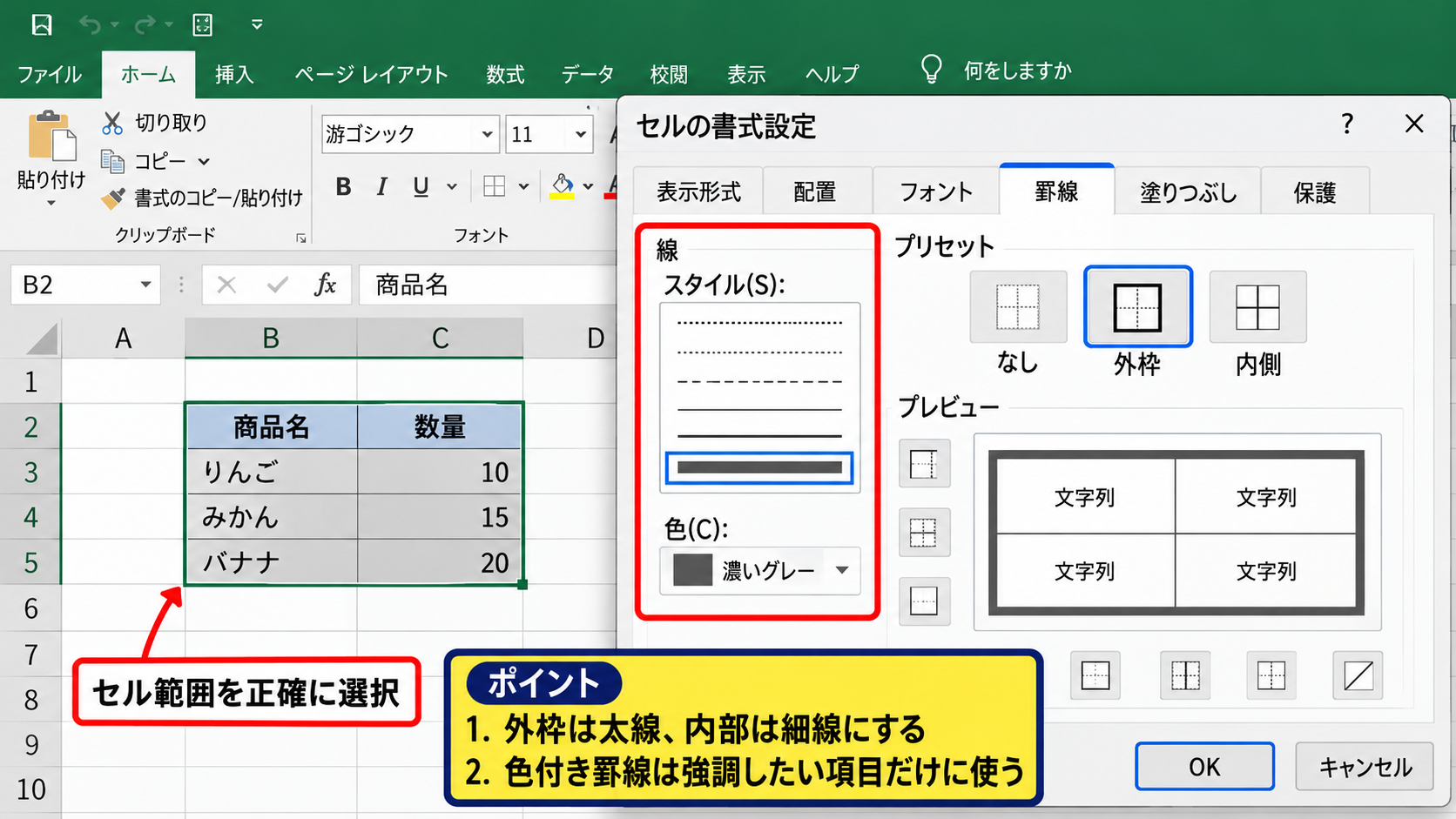Open the font size 11 dropdown
Screen dimensions: 1456x819
[581, 135]
